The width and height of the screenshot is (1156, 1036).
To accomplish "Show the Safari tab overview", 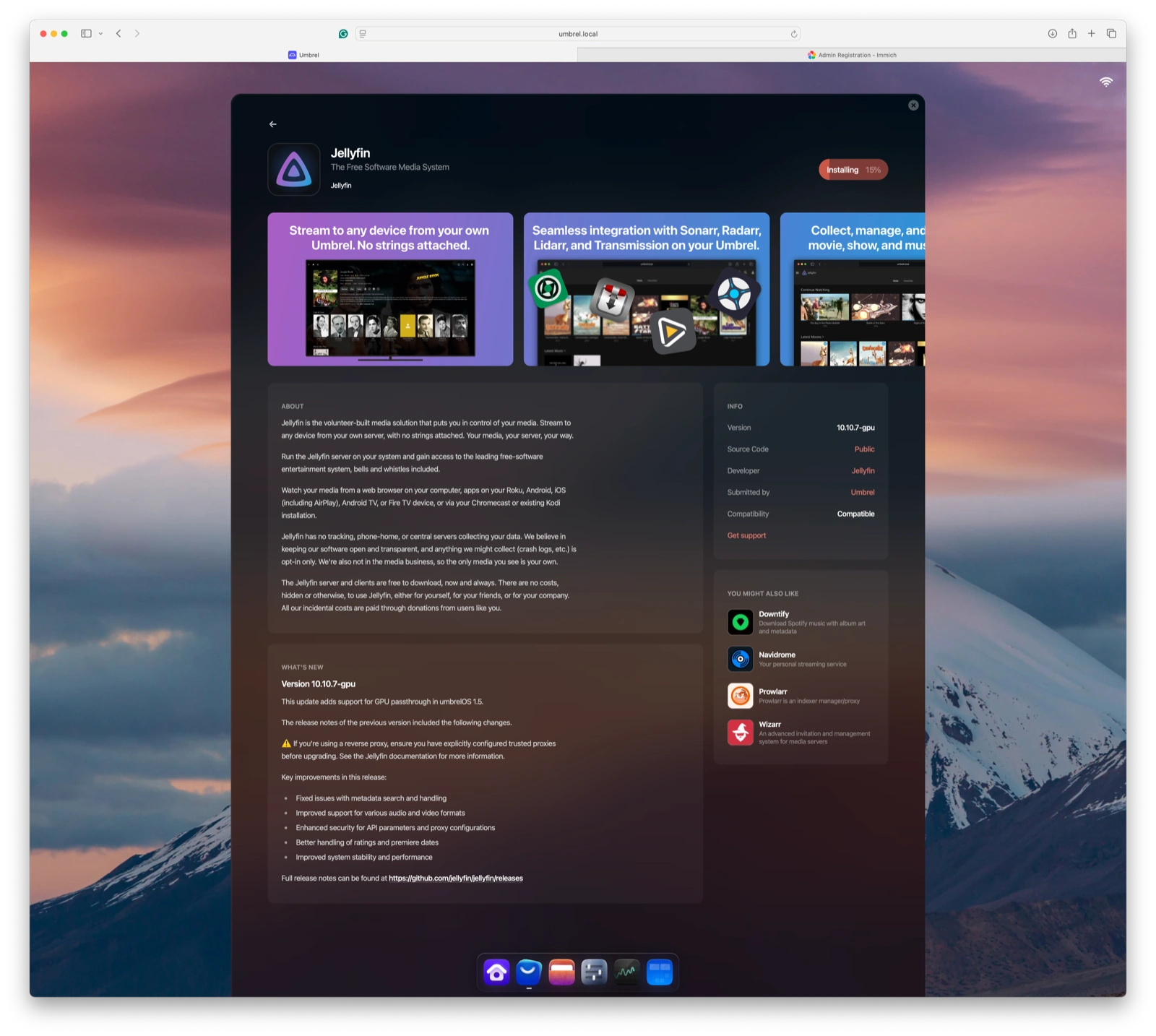I will (x=1111, y=34).
